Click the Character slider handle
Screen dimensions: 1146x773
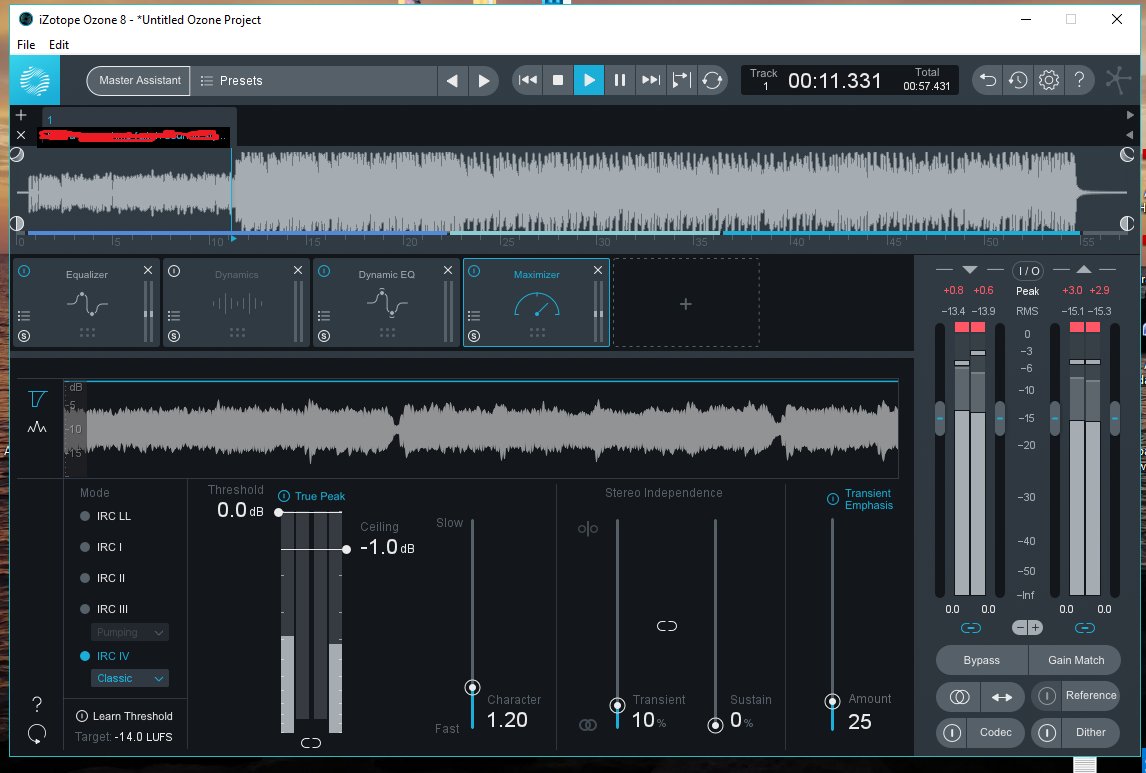tap(472, 688)
